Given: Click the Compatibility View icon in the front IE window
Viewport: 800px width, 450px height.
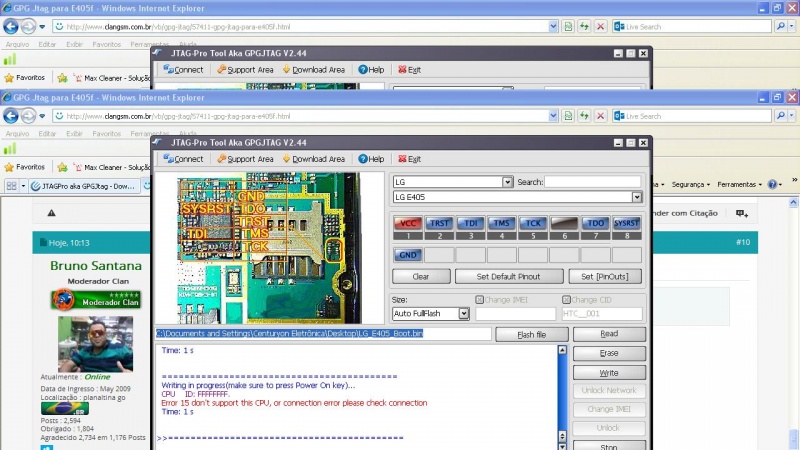Looking at the screenshot, I should click(568, 116).
